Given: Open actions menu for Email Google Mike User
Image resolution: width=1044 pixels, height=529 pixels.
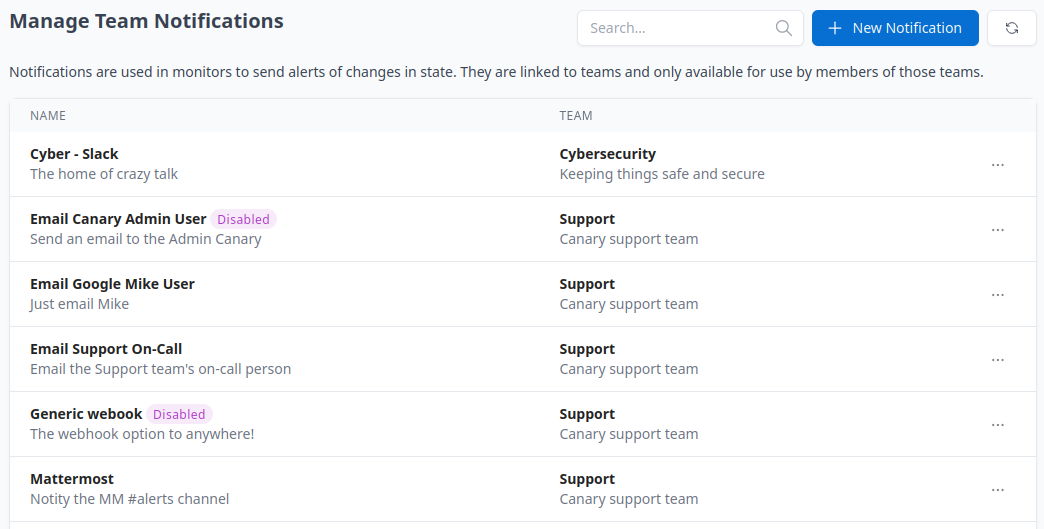Looking at the screenshot, I should pos(997,295).
